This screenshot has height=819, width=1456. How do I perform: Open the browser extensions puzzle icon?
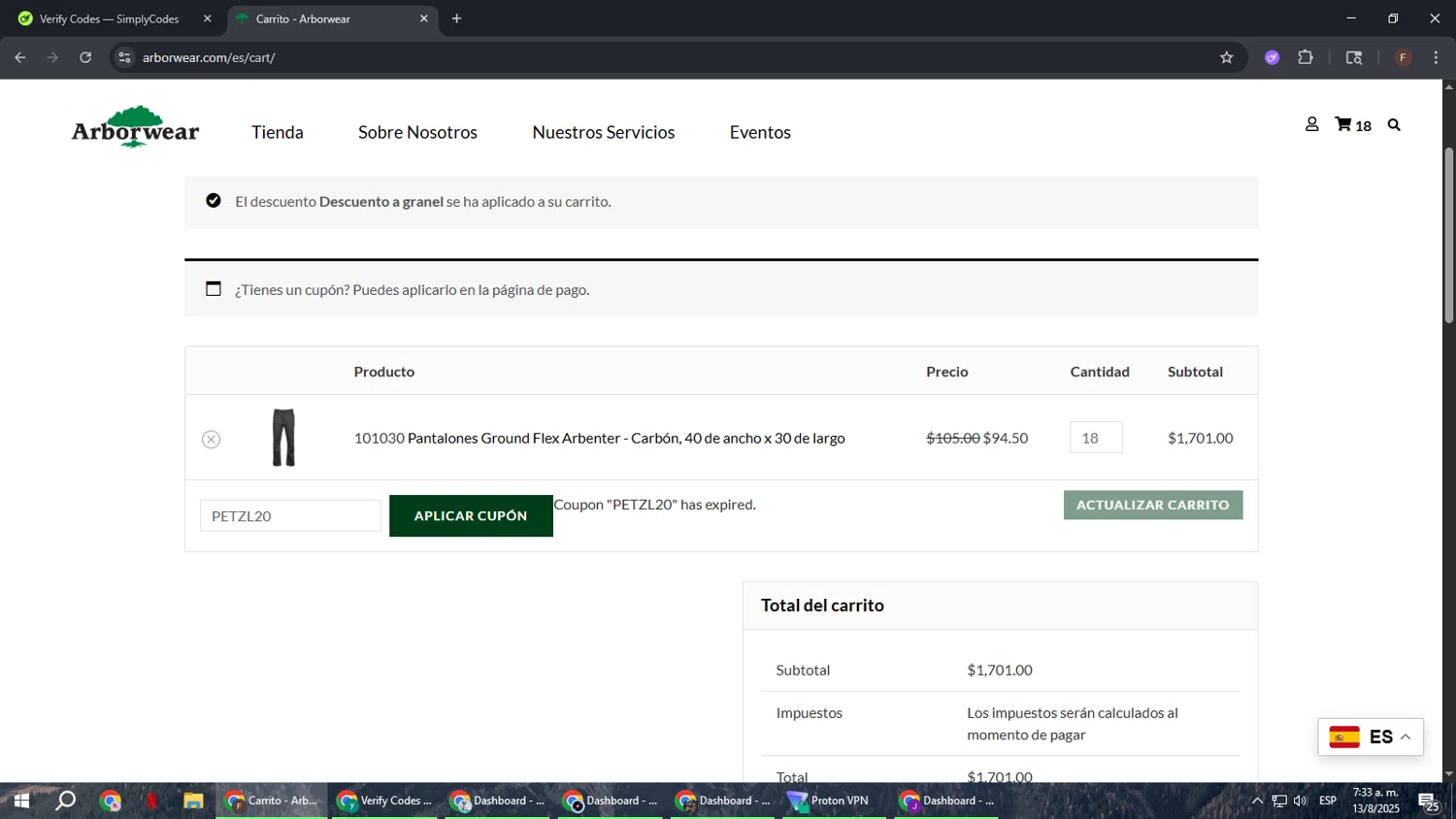click(x=1306, y=57)
